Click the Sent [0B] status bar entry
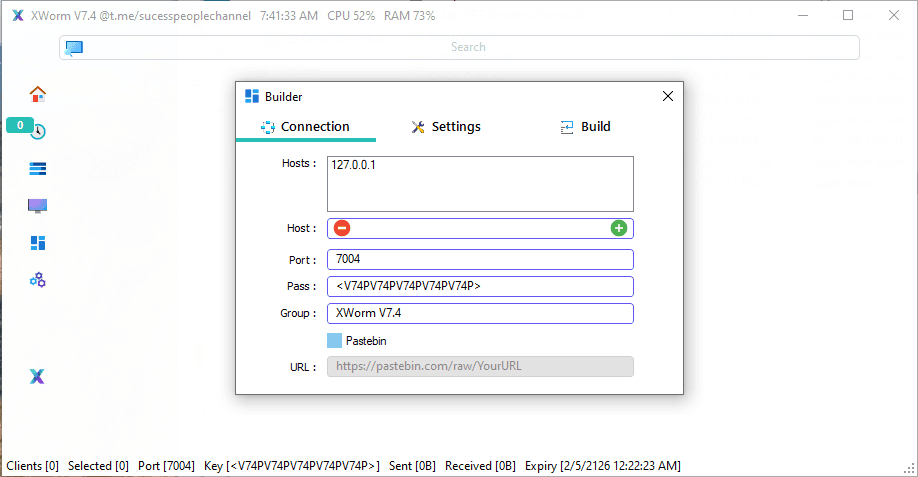Image resolution: width=918 pixels, height=477 pixels. click(x=412, y=466)
